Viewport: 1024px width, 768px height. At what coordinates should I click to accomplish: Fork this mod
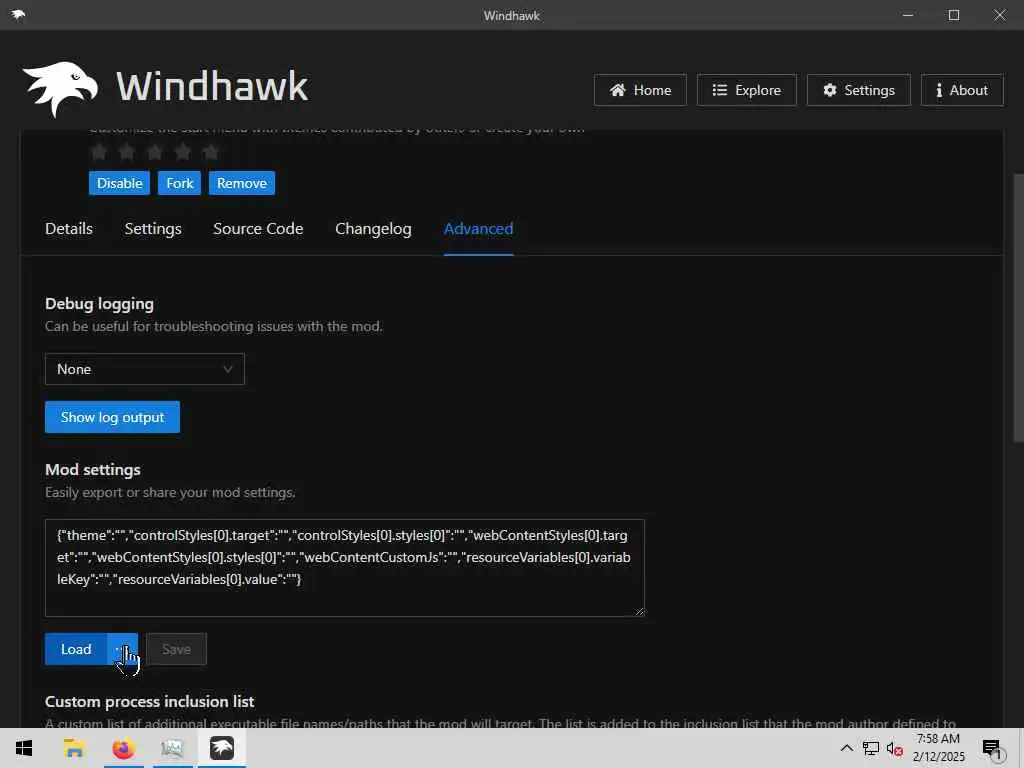pyautogui.click(x=180, y=183)
